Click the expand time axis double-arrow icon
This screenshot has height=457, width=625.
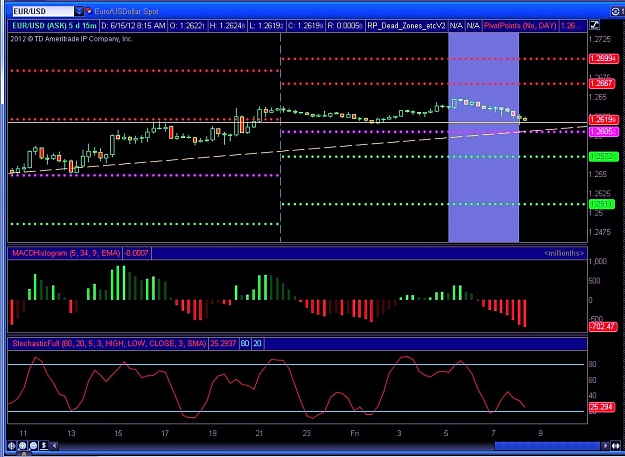616,445
